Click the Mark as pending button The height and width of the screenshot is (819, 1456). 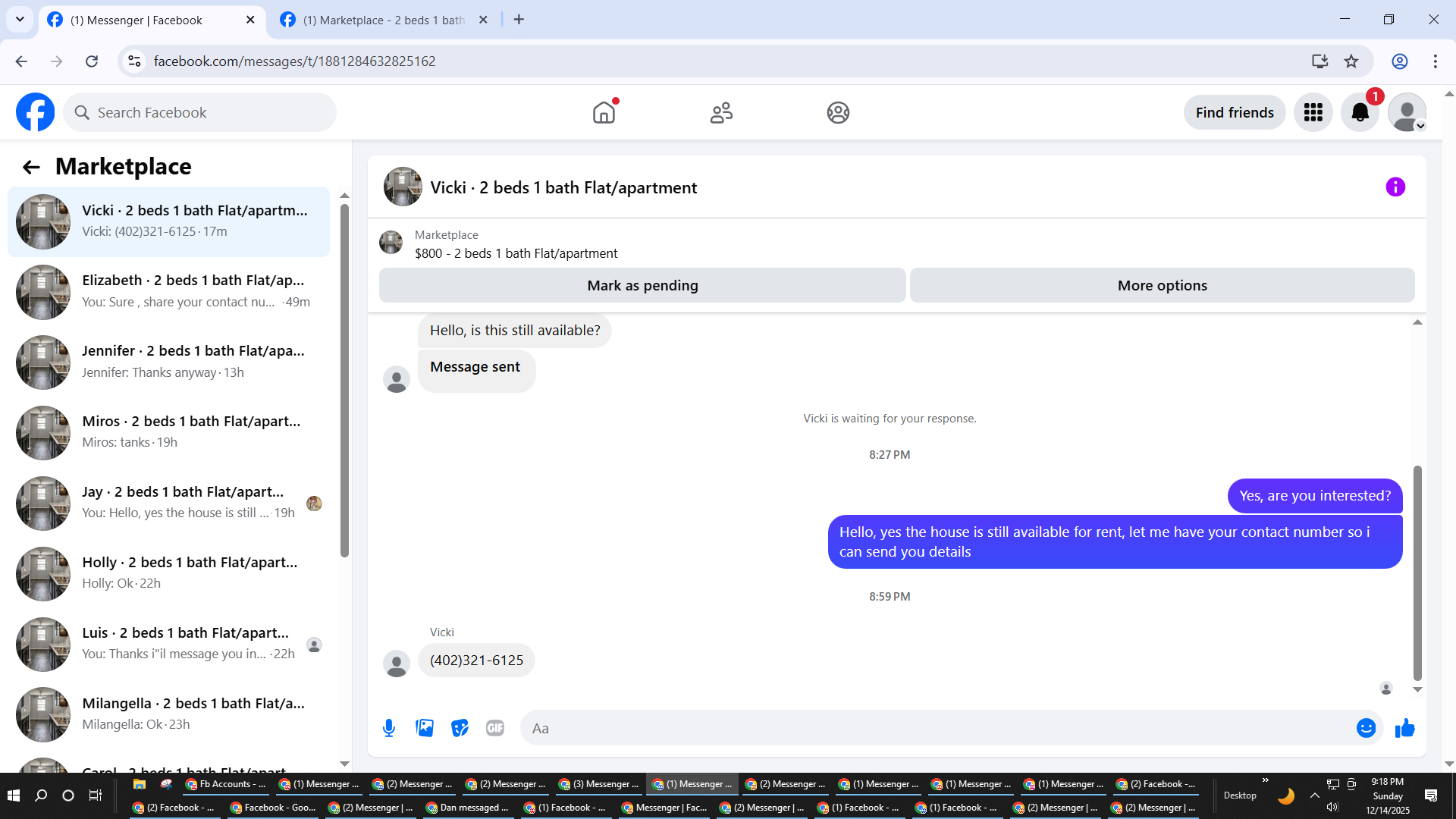pos(642,286)
